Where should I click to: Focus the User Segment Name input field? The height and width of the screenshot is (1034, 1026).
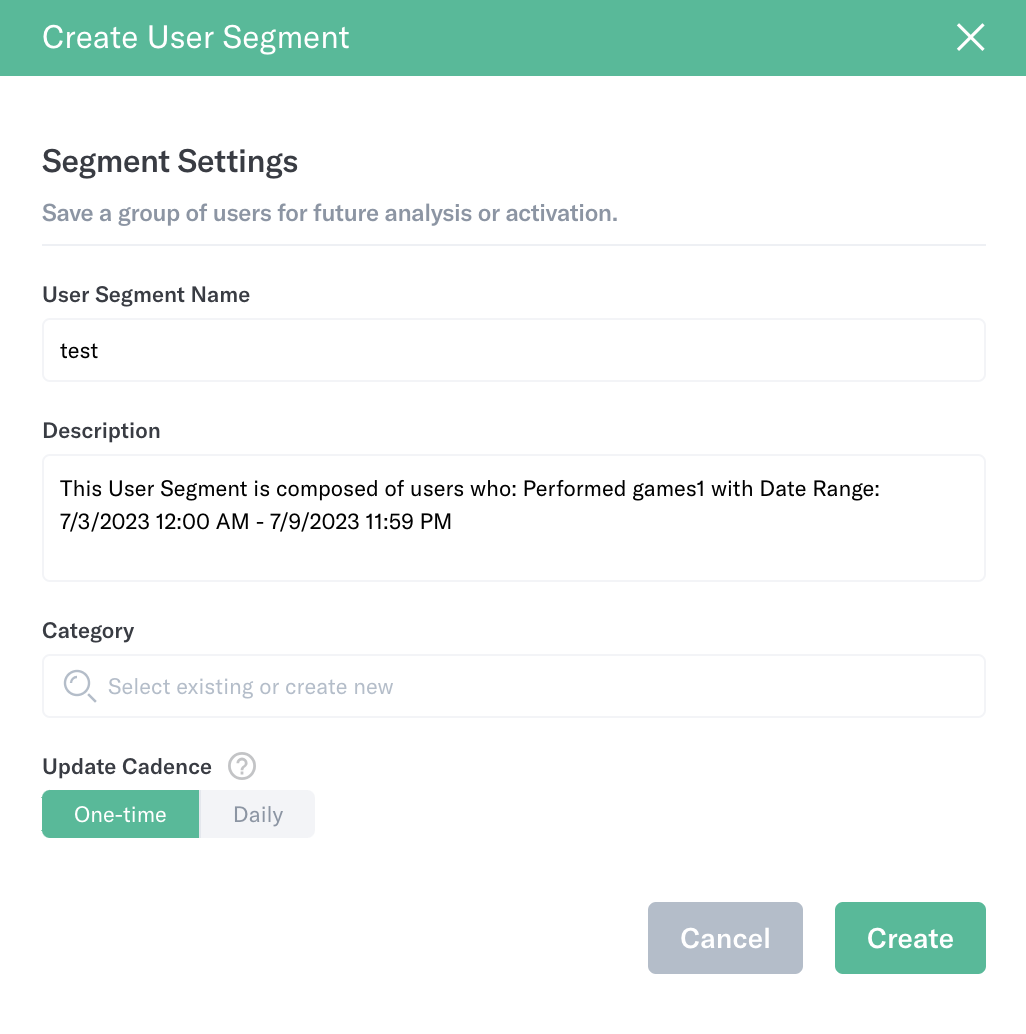[x=514, y=350]
